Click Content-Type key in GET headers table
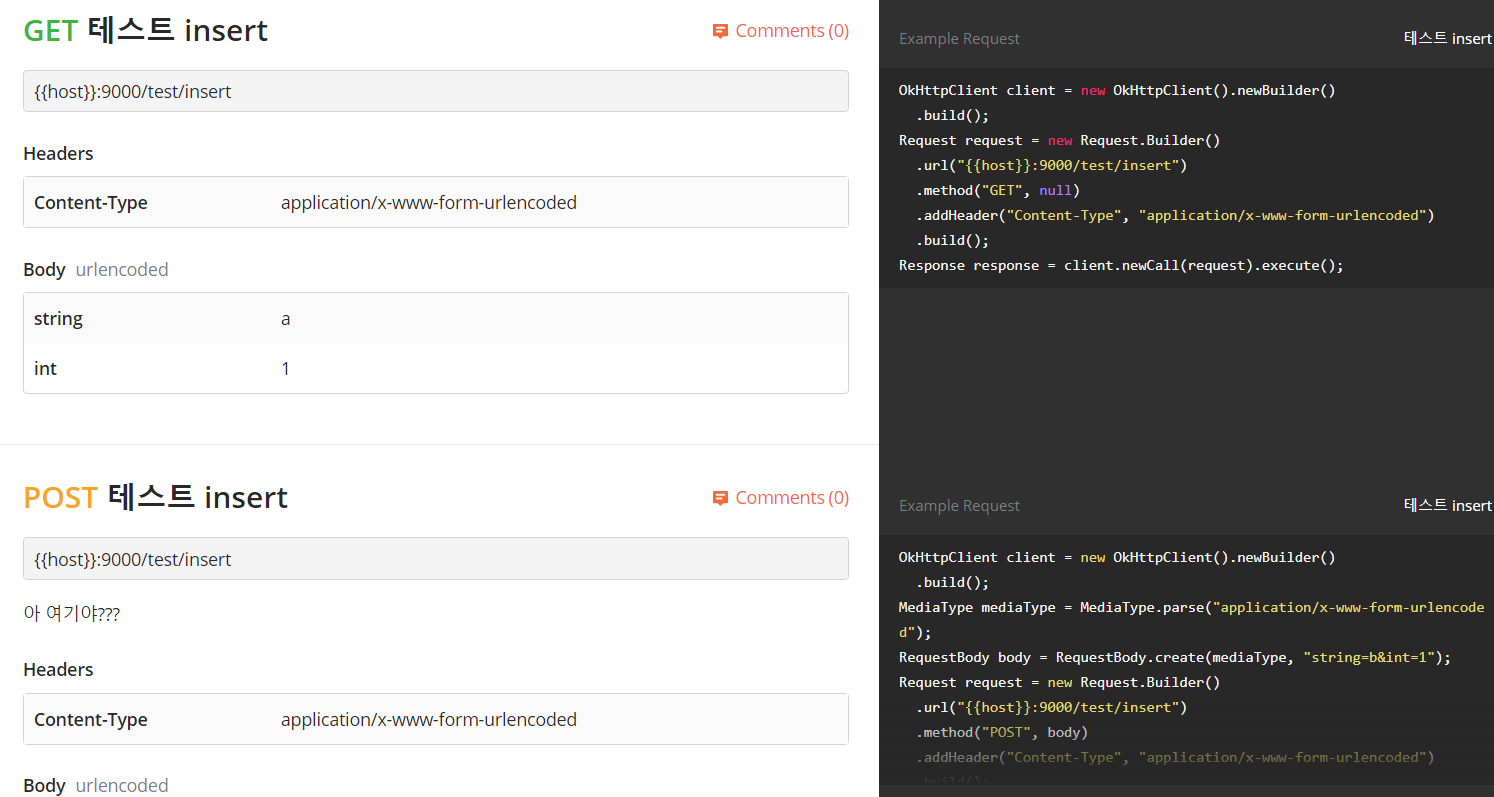The height and width of the screenshot is (797, 1494). tap(91, 203)
